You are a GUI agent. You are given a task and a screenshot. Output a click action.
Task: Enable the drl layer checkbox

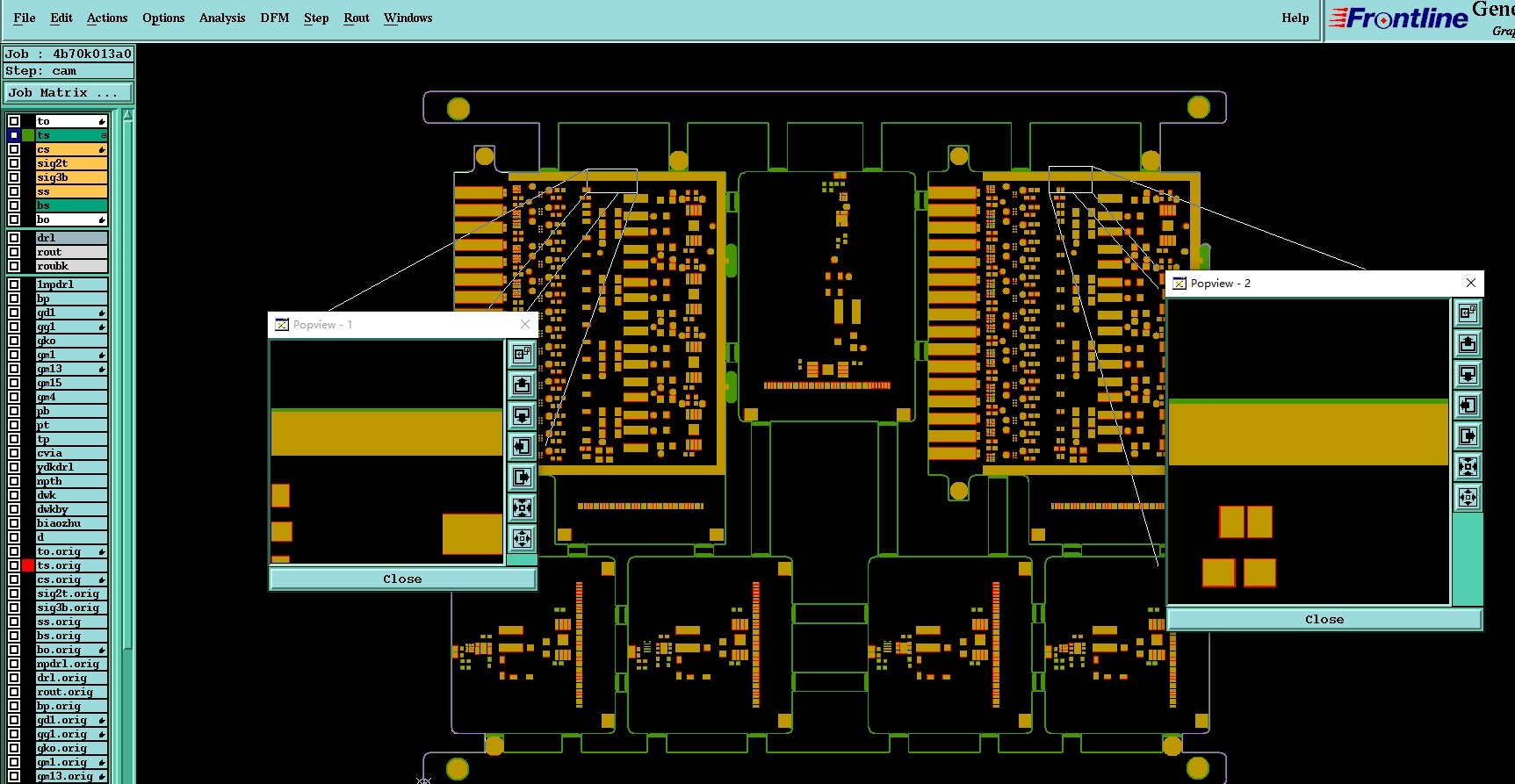pos(14,238)
